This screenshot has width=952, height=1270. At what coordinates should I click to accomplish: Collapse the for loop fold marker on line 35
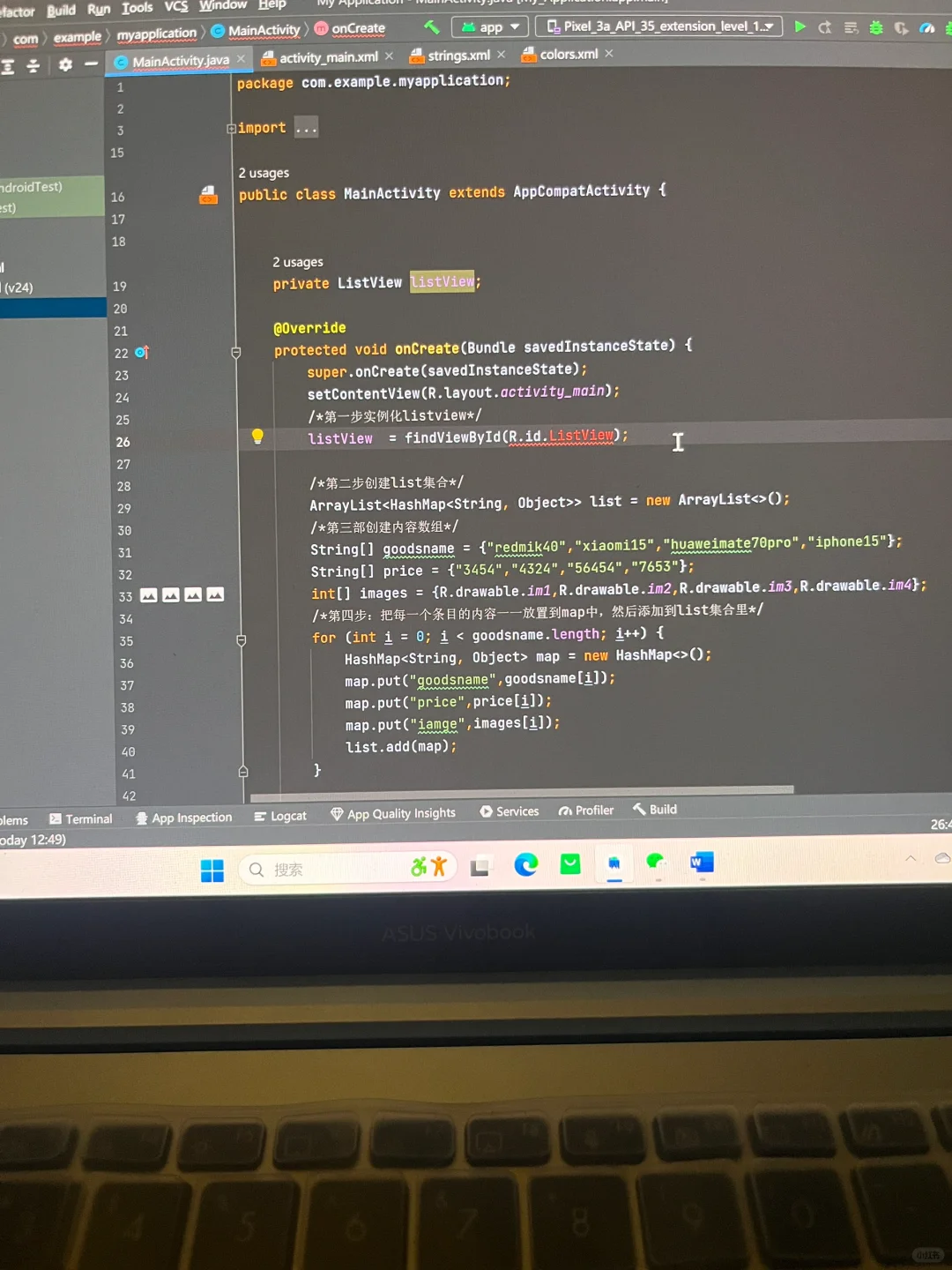pyautogui.click(x=242, y=640)
